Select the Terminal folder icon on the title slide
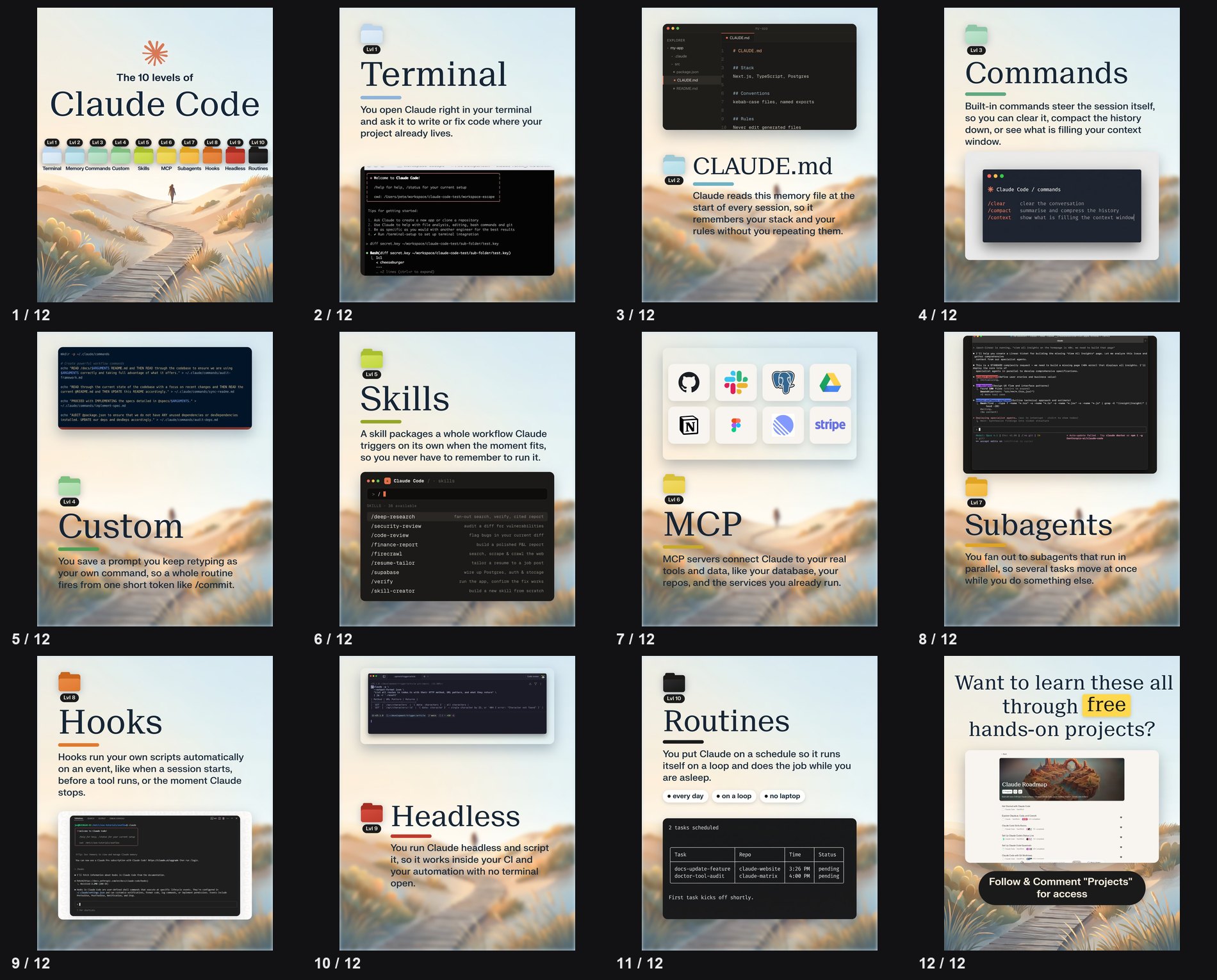 52,156
